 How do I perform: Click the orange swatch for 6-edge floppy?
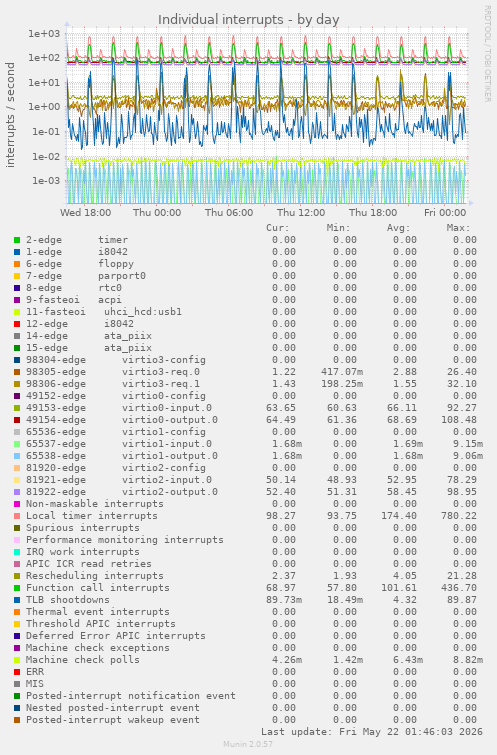[x=17, y=264]
